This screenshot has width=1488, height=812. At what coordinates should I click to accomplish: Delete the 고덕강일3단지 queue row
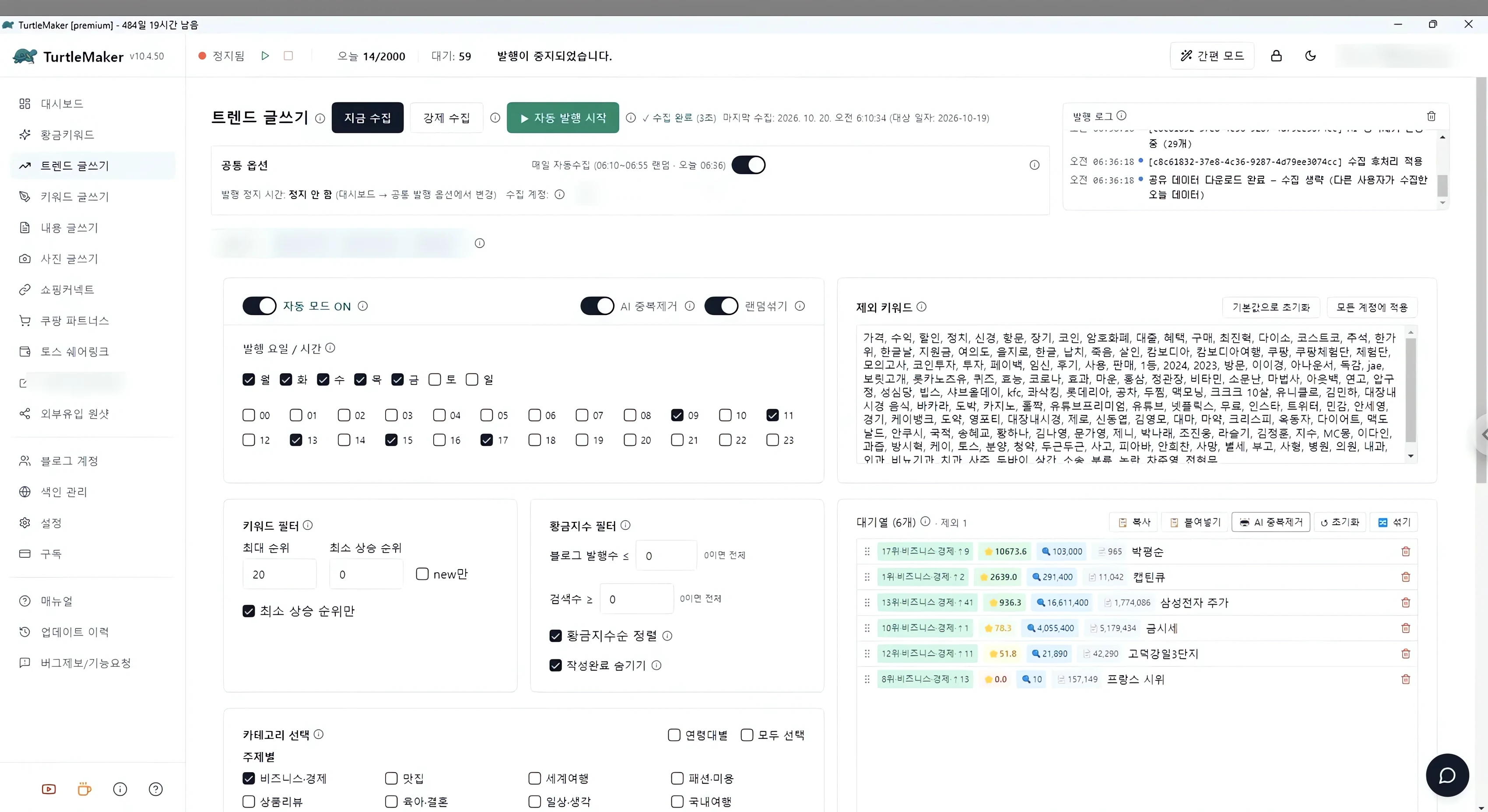click(x=1406, y=654)
